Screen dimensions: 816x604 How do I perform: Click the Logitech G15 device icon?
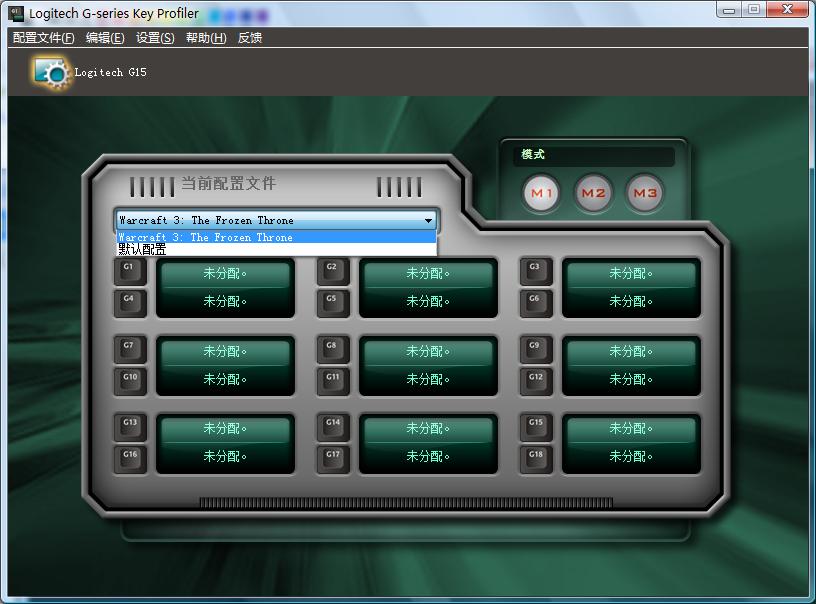click(50, 73)
